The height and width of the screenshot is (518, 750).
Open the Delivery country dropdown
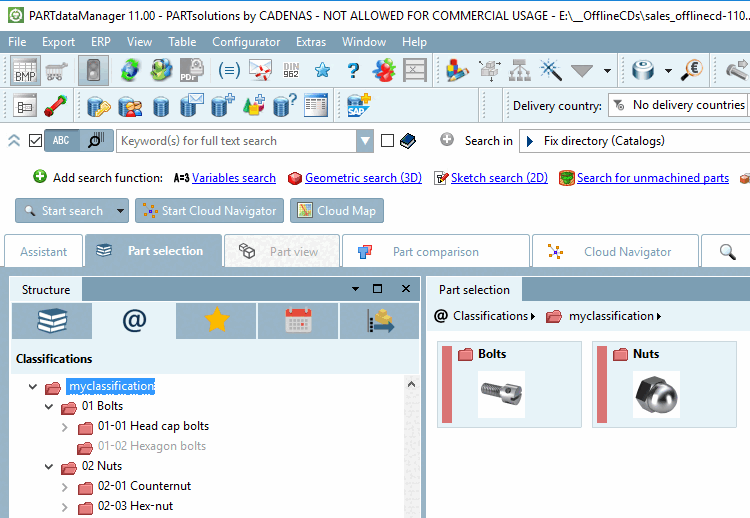pos(679,105)
